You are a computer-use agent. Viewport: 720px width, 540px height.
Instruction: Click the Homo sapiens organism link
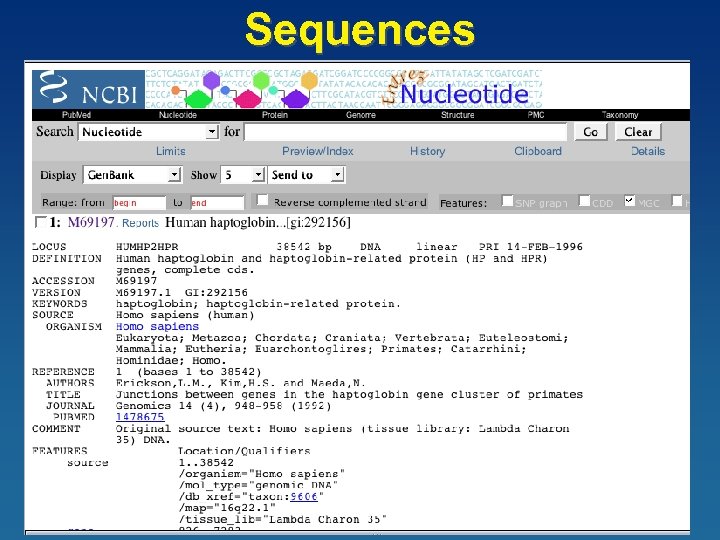pyautogui.click(x=157, y=326)
